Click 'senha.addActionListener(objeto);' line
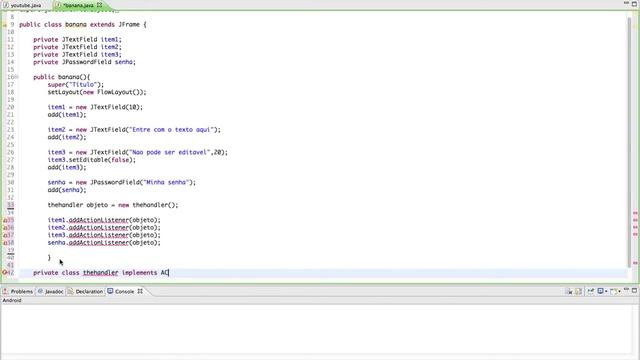The height and width of the screenshot is (360, 640). point(104,243)
